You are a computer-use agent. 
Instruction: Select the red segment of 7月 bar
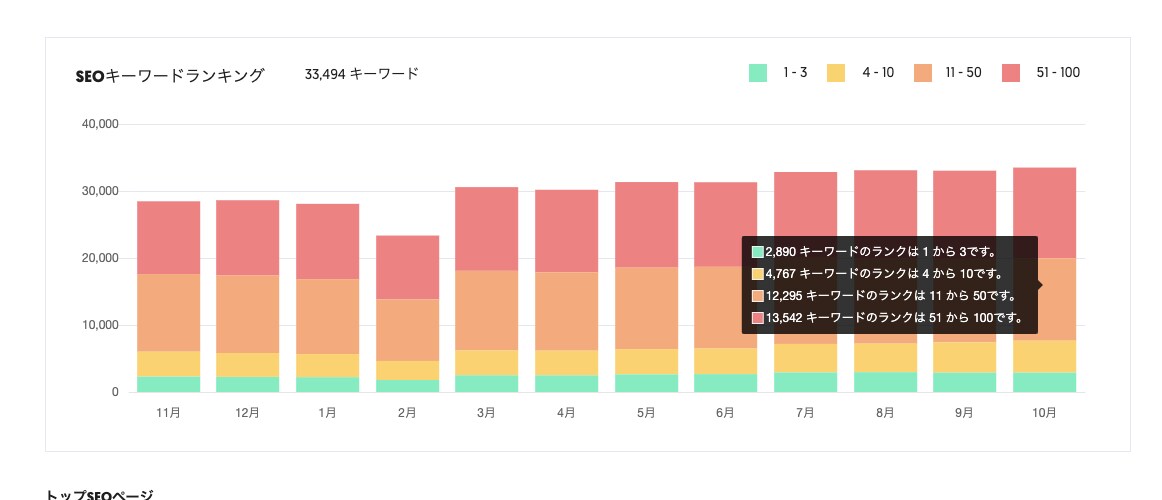tap(806, 204)
